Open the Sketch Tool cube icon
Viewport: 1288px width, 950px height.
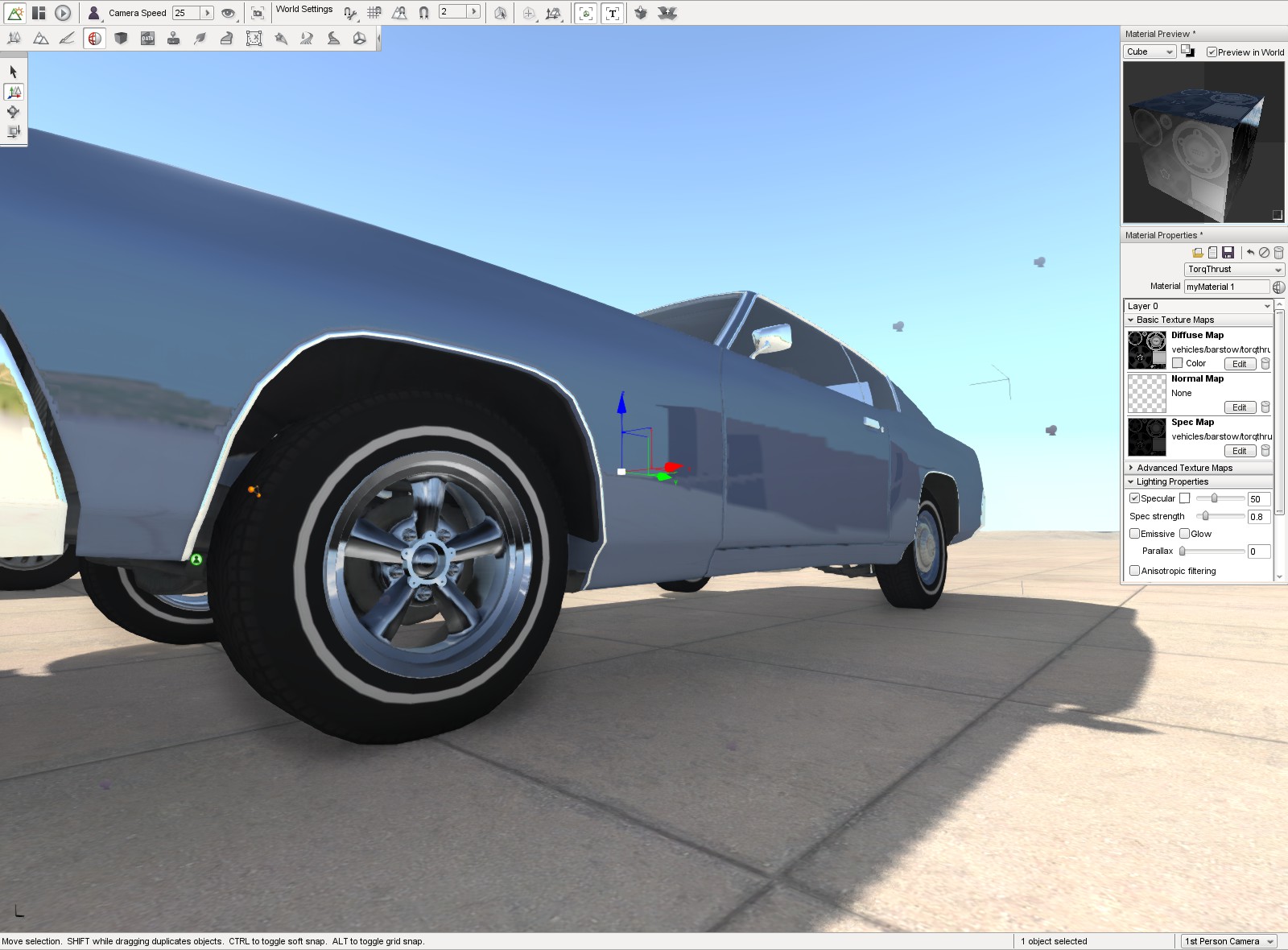121,38
